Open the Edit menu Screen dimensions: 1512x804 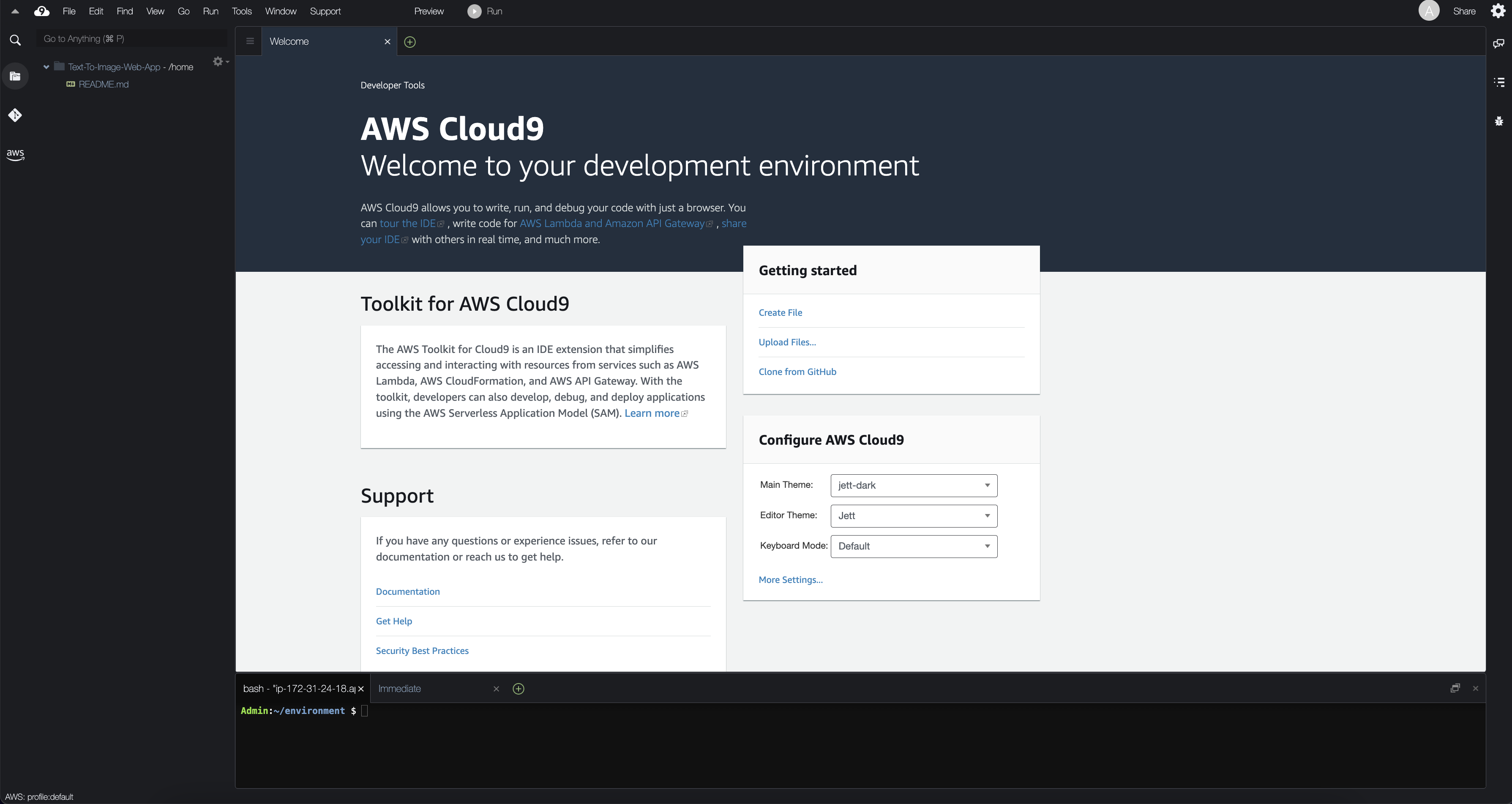pos(96,11)
